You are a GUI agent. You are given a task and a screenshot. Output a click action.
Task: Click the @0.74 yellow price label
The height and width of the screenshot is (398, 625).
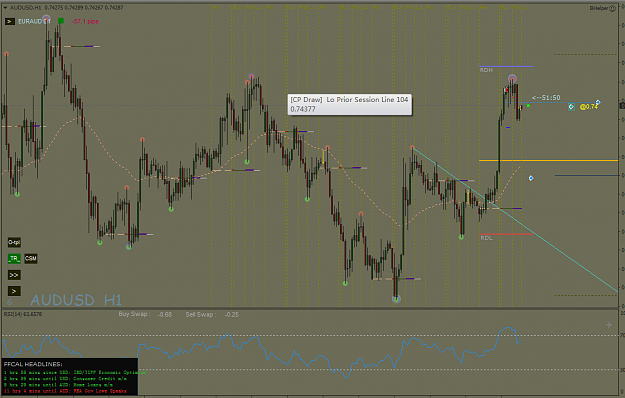click(x=589, y=106)
